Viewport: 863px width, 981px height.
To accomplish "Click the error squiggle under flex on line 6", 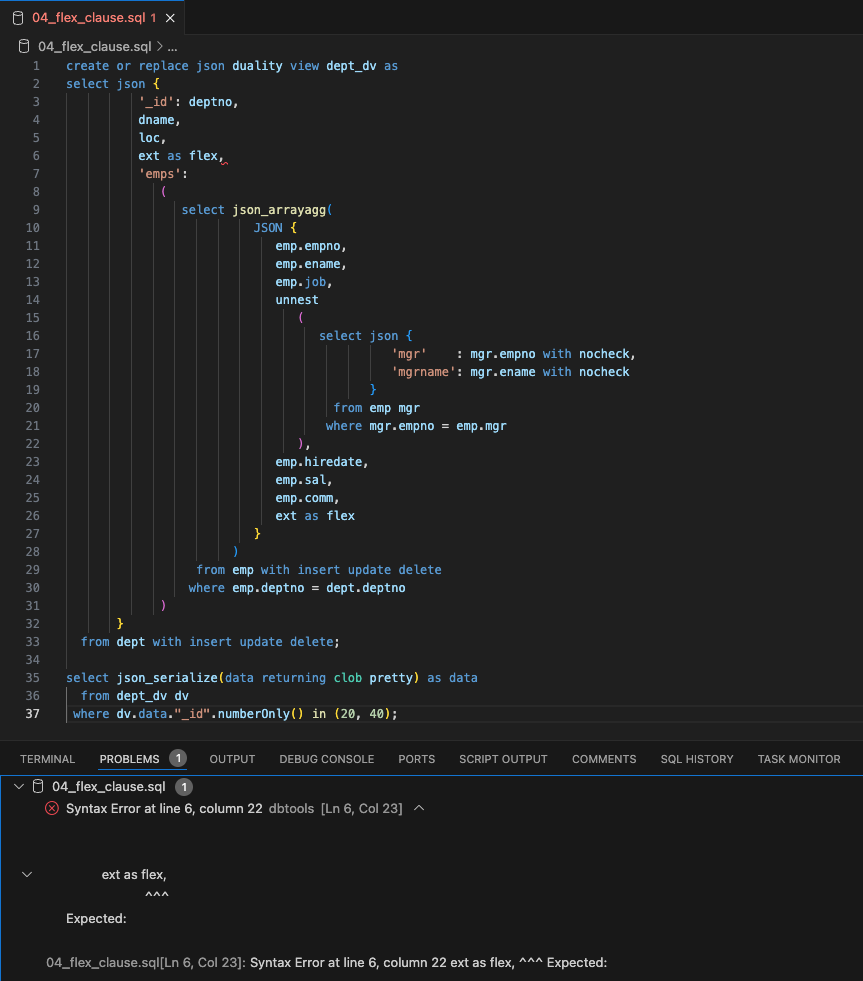I will (x=224, y=161).
